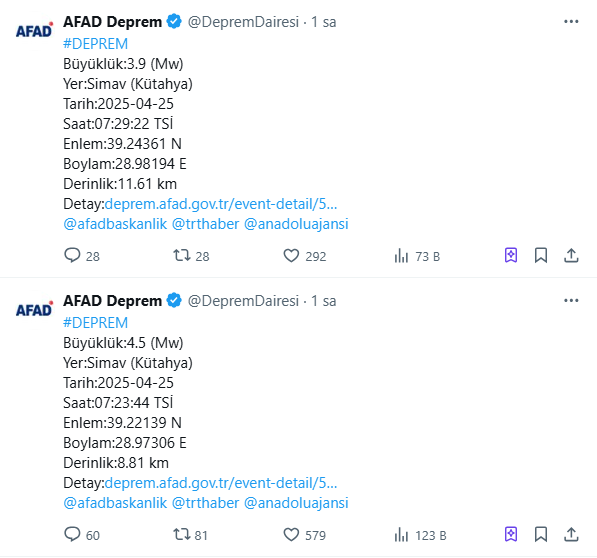Open more options menu for first tweet
The height and width of the screenshot is (558, 597).
point(571,22)
